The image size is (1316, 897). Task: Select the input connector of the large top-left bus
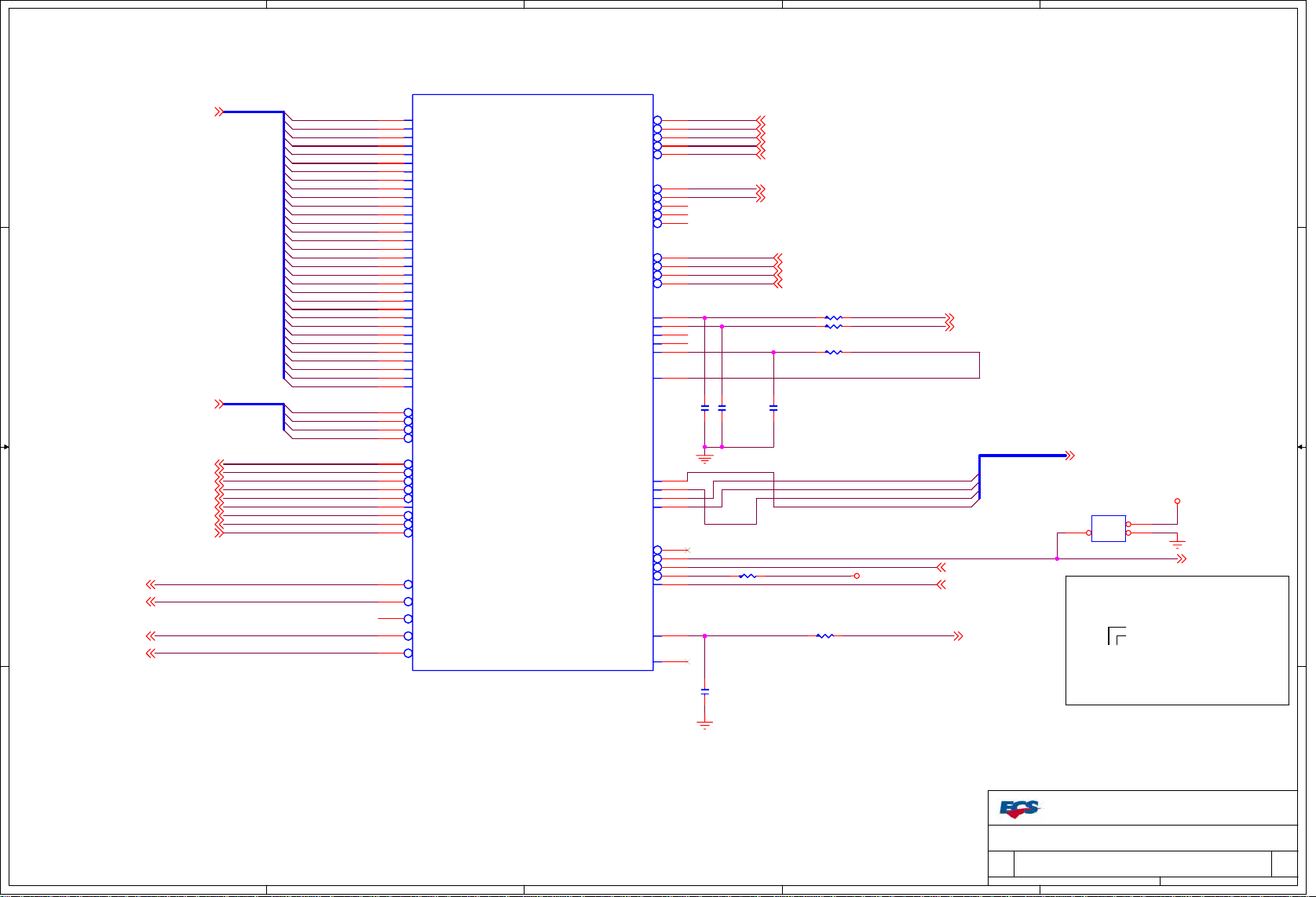pos(219,112)
